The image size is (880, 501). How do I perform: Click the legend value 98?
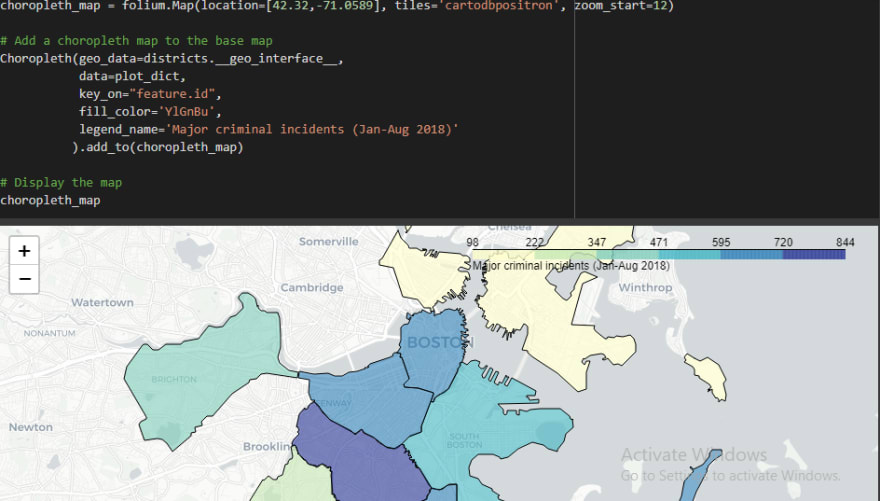pos(473,242)
